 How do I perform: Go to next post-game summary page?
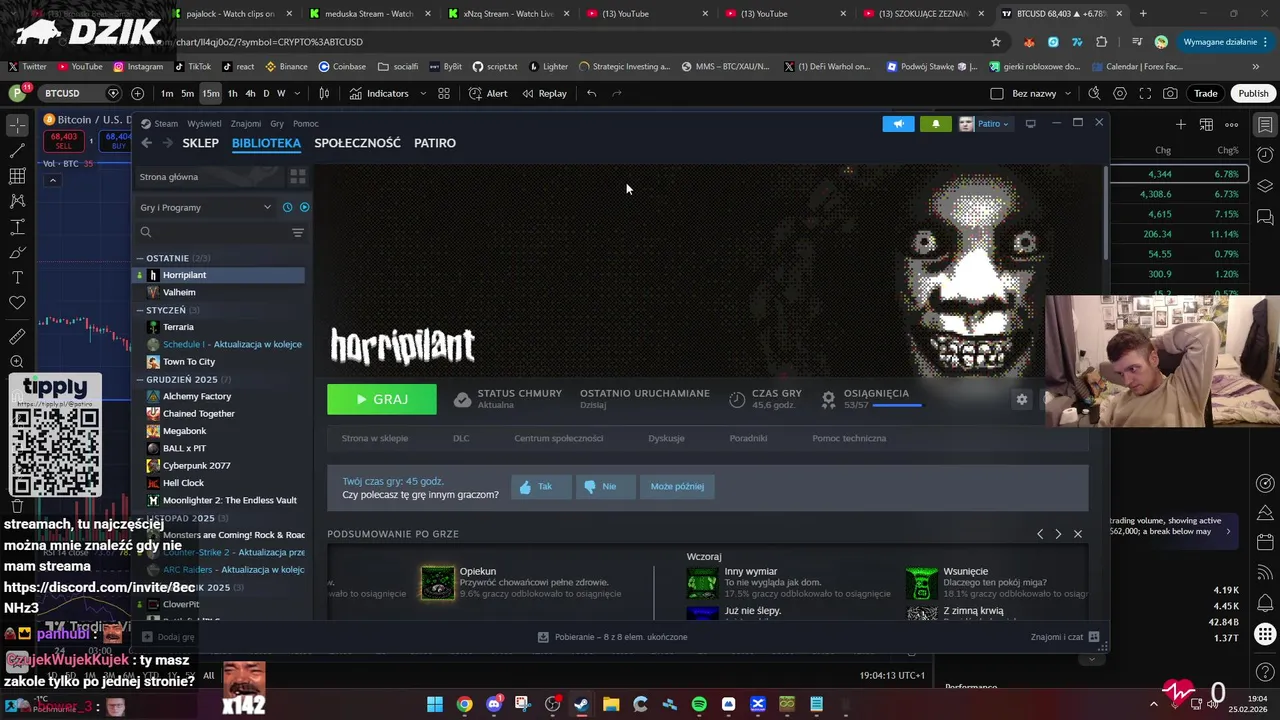[1058, 534]
